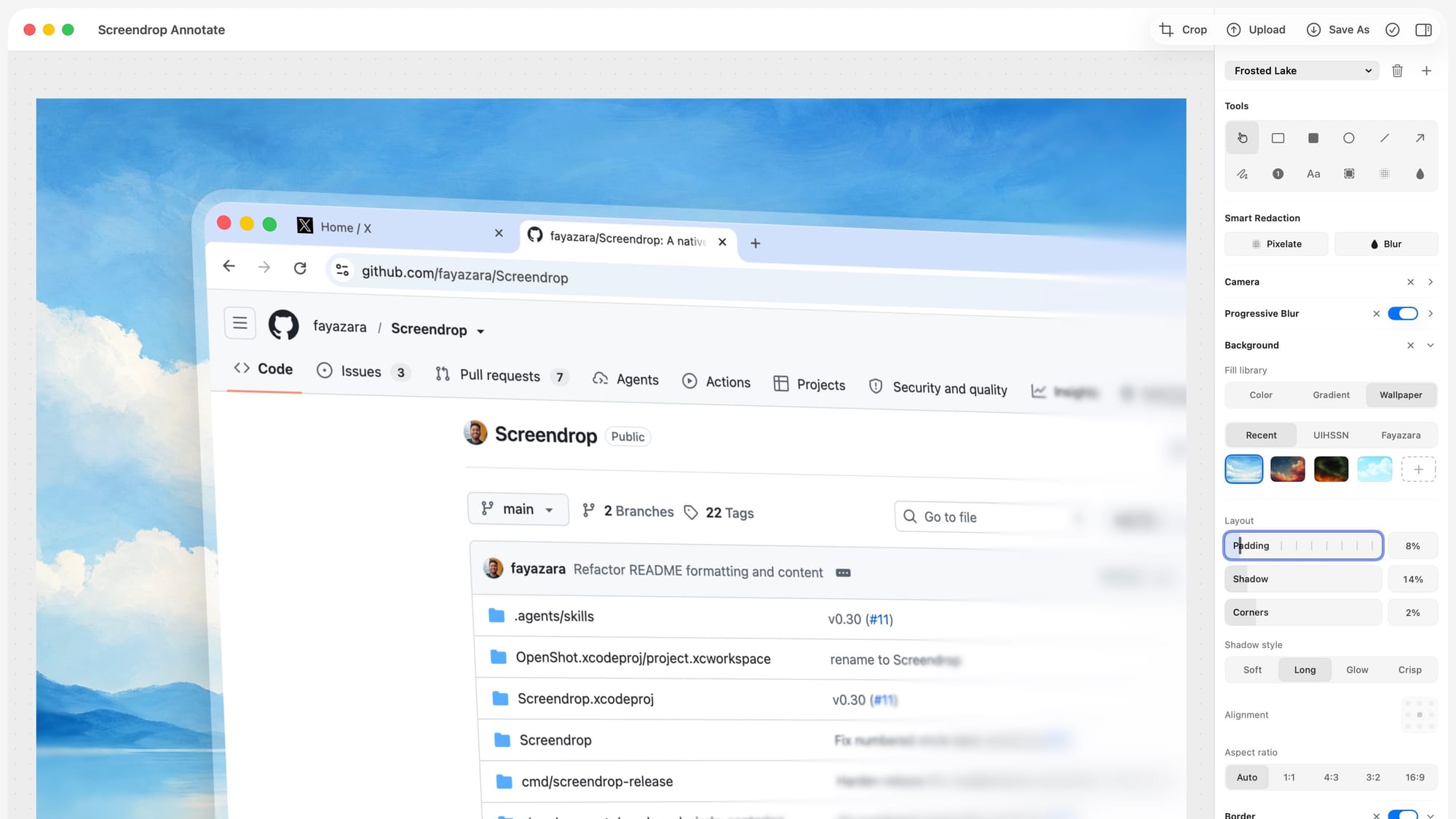Select the filled rectangle tool
The image size is (1456, 819).
(x=1313, y=138)
